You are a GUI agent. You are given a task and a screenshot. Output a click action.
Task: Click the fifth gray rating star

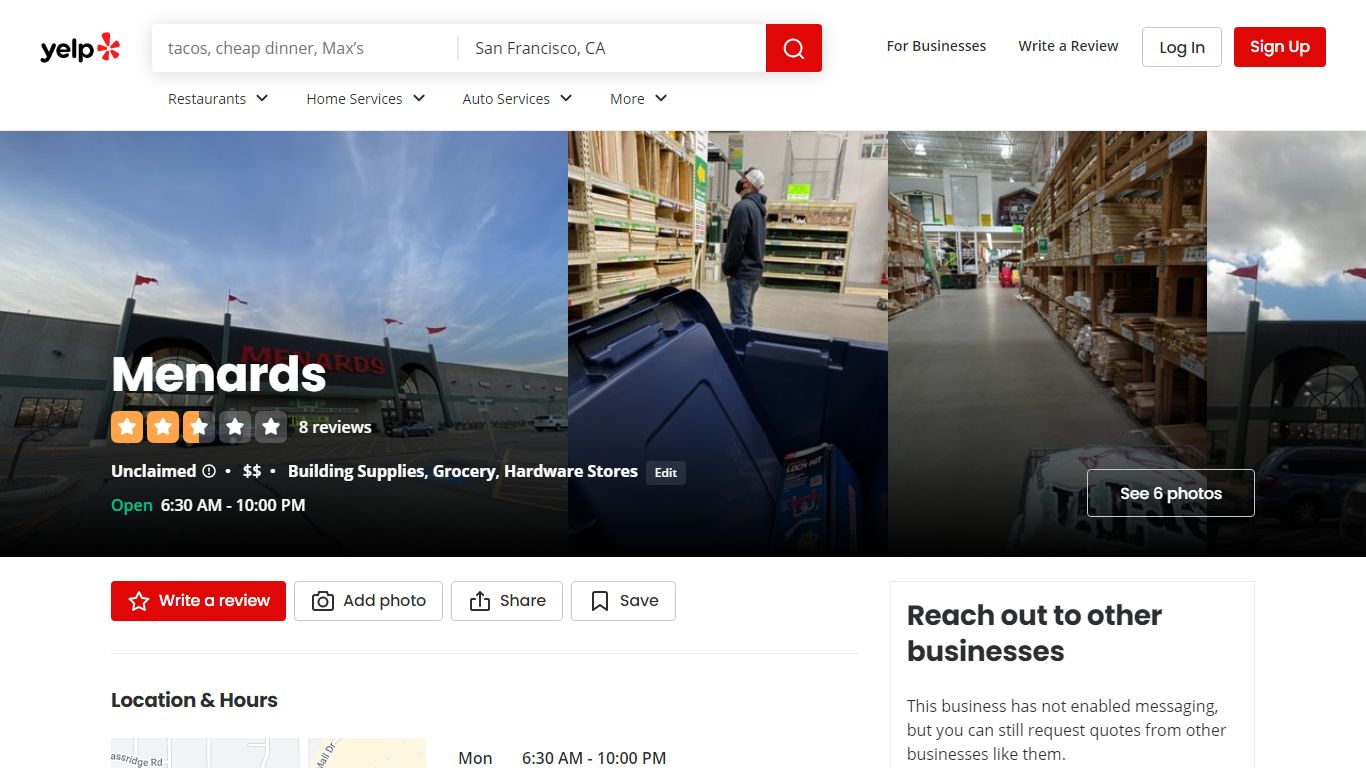click(271, 427)
